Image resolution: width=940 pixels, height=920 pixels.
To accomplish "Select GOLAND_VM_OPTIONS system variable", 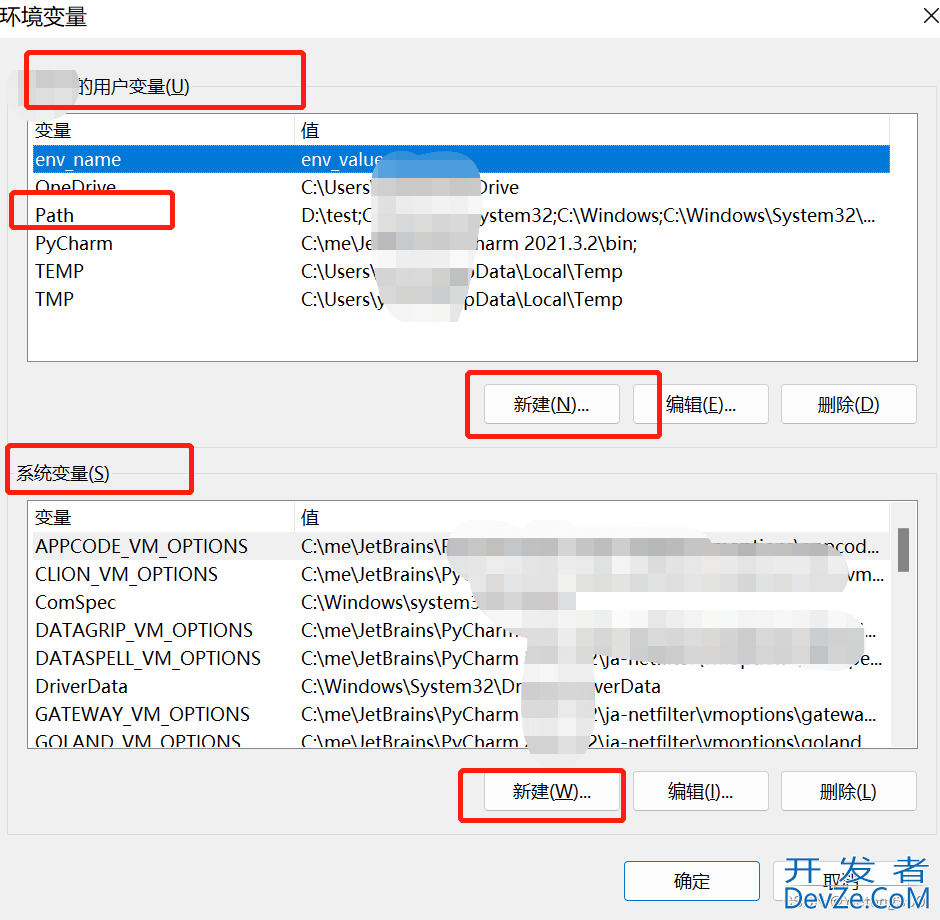I will (x=461, y=739).
